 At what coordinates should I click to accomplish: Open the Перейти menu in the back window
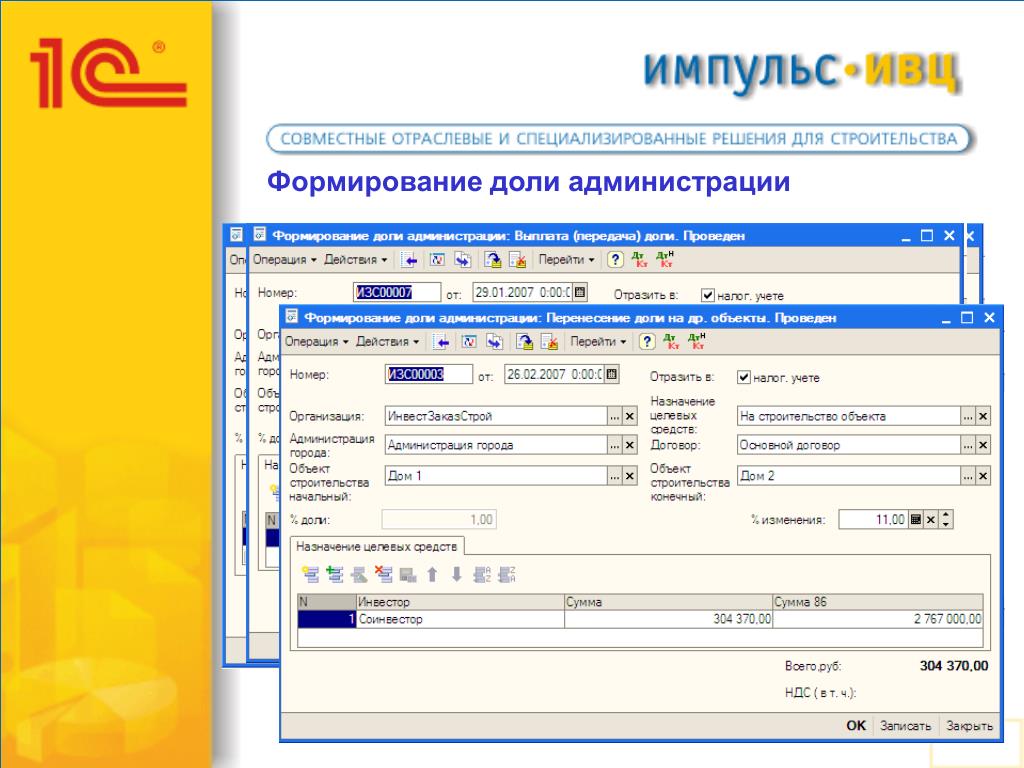point(566,260)
